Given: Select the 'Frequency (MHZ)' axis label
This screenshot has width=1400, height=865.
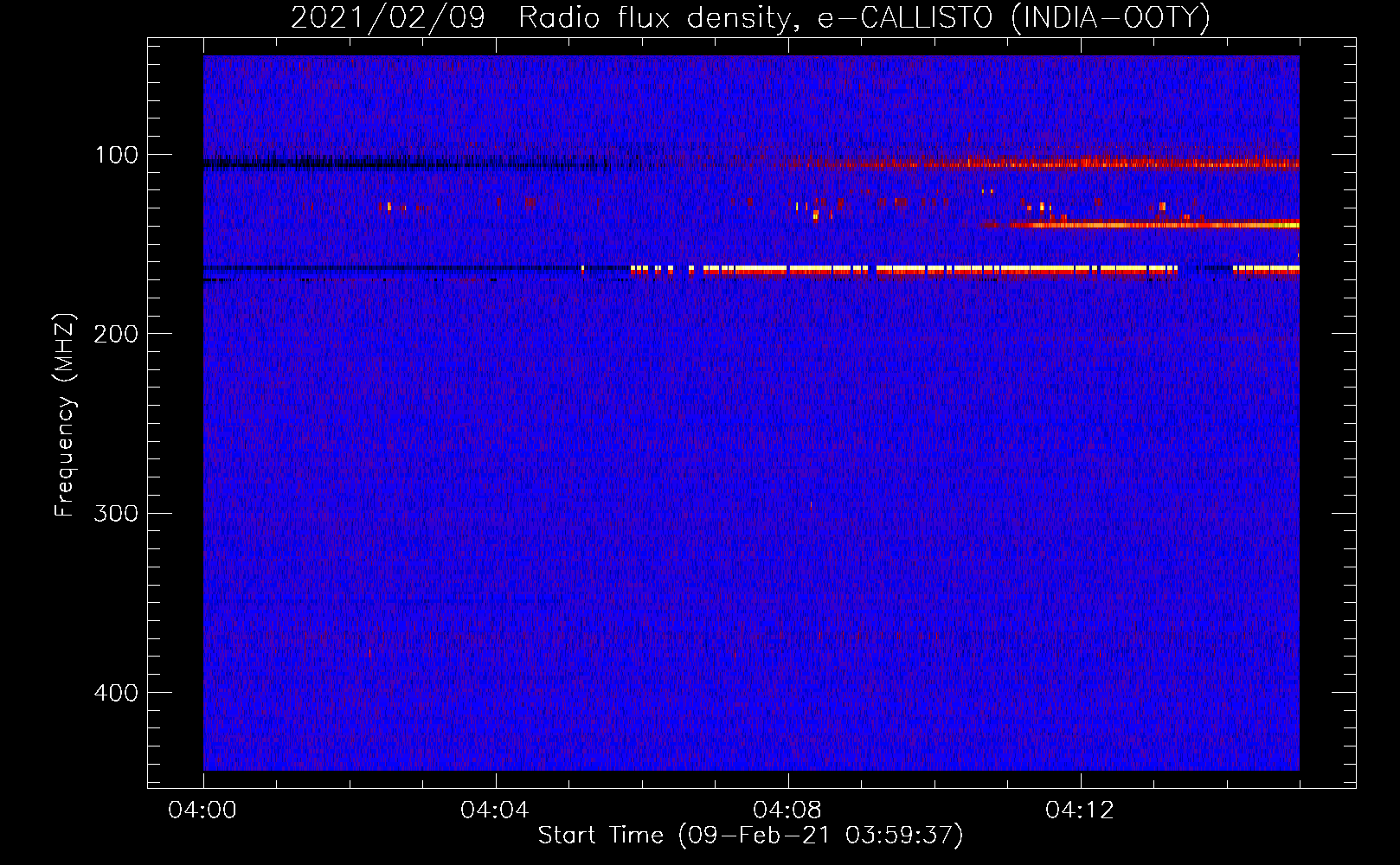Looking at the screenshot, I should tap(65, 414).
